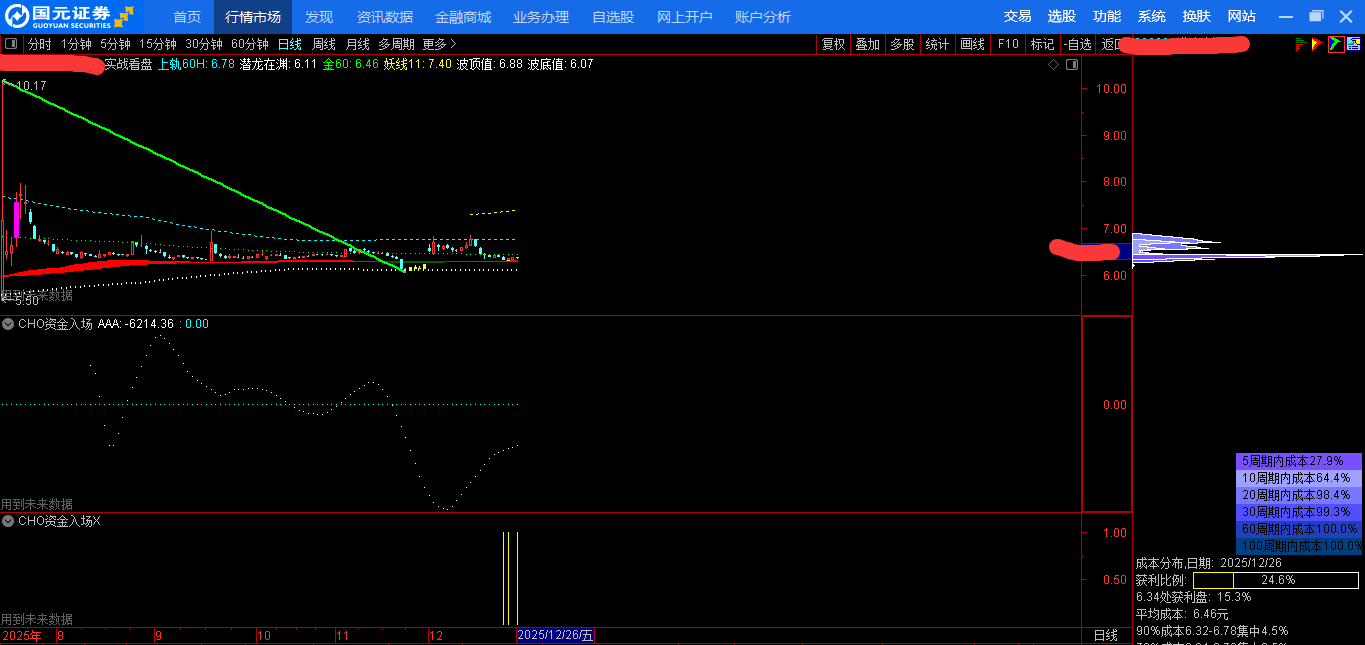1365x645 pixels.
Task: Open F10 company info
Action: coord(1008,44)
